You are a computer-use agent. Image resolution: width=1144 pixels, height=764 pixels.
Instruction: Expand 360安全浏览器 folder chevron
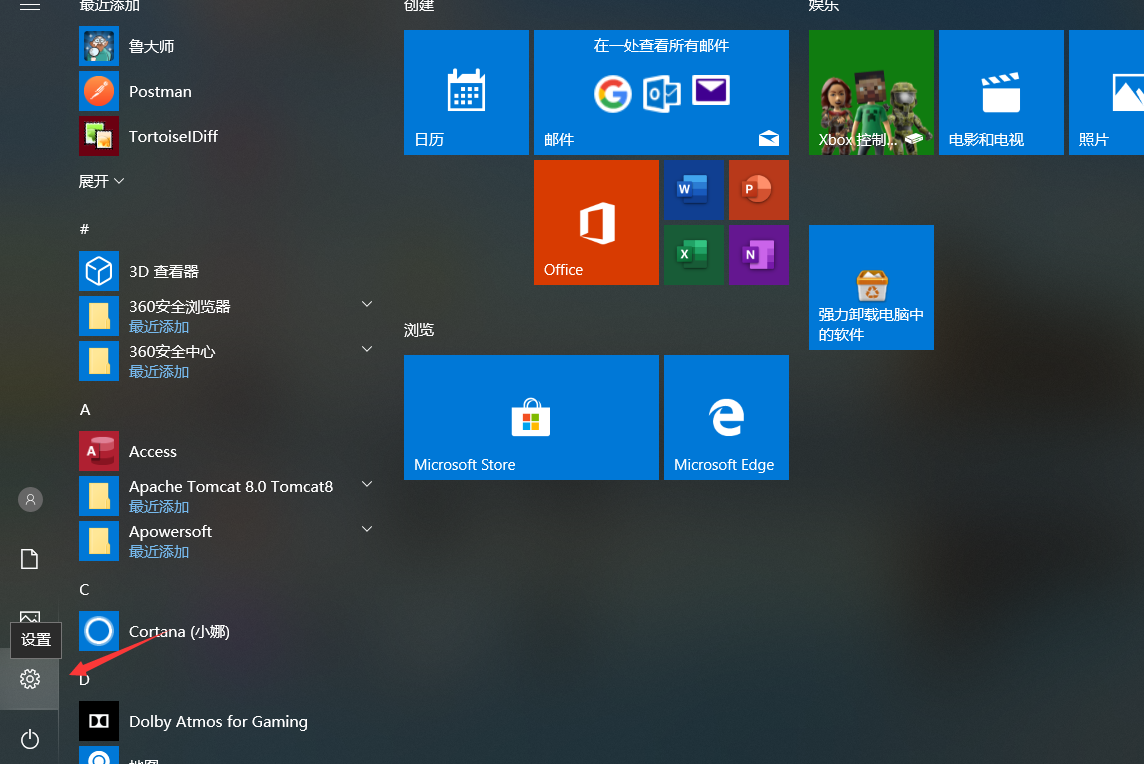367,304
